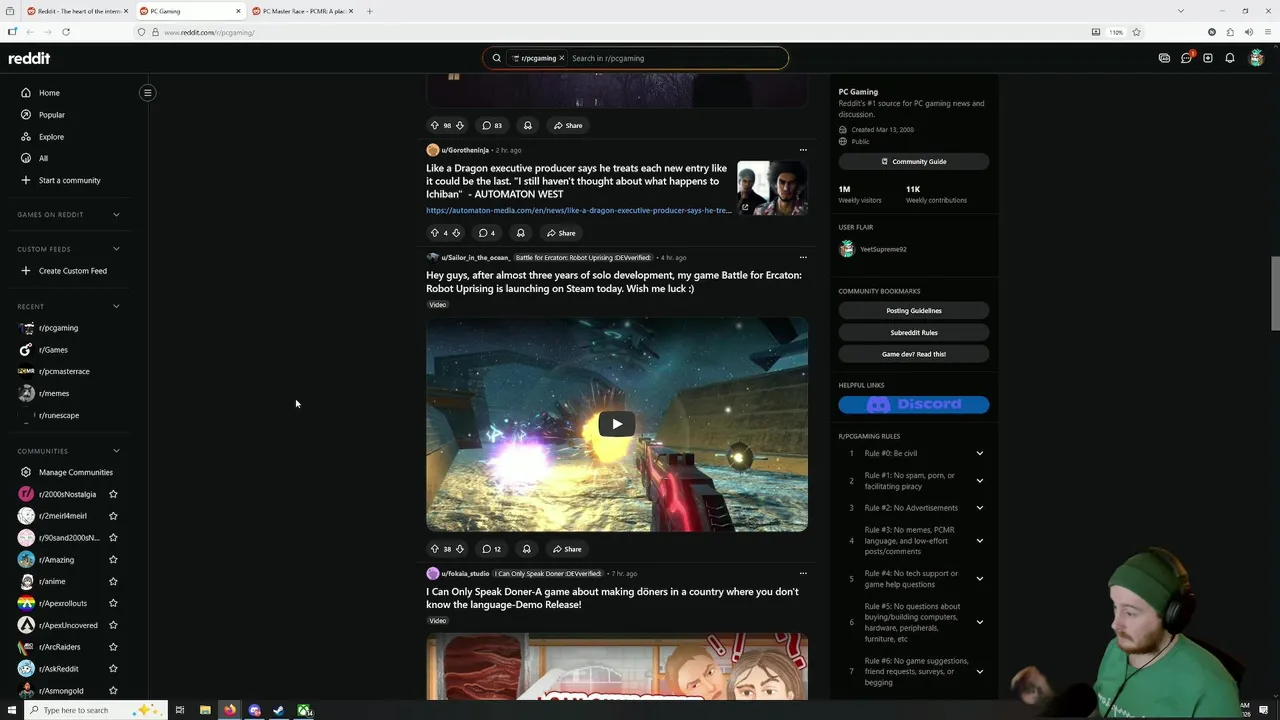Open the advertise icon in Reddit header
Image resolution: width=1280 pixels, height=720 pixels.
pos(1164,58)
